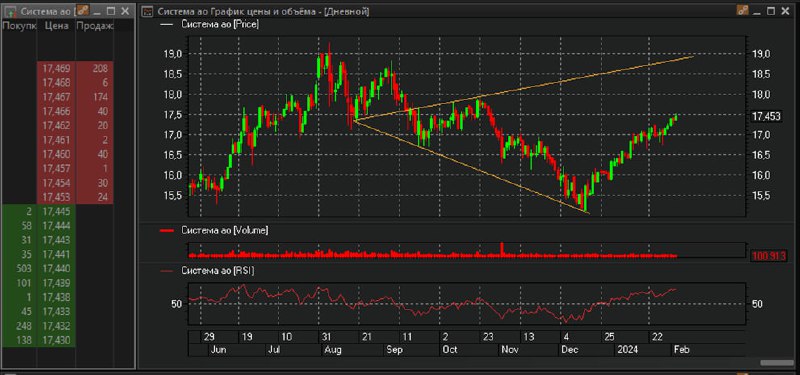Click the tall volume spike bar in November
Screen dimensions: 800x375
[x=502, y=248]
